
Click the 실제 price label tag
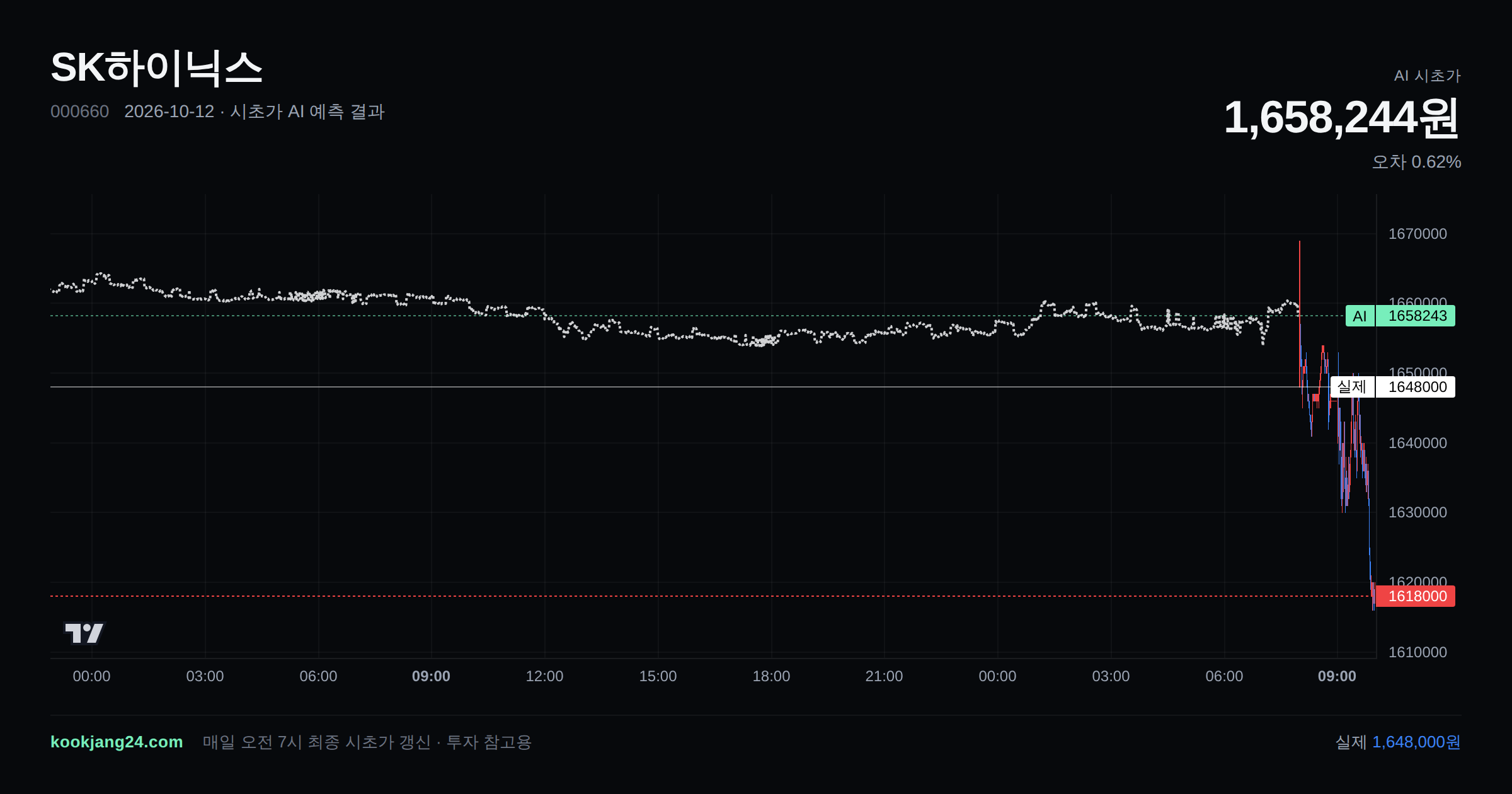pyautogui.click(x=1352, y=387)
